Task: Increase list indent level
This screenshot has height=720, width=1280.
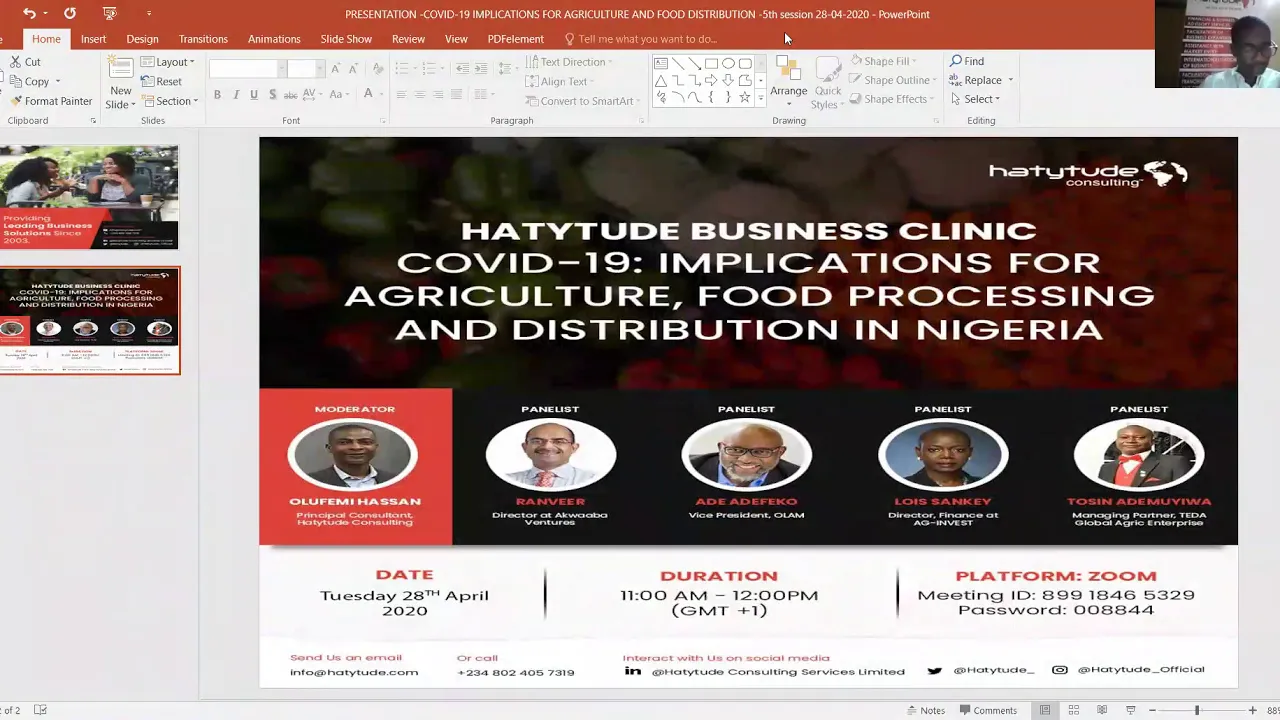Action: (x=481, y=68)
